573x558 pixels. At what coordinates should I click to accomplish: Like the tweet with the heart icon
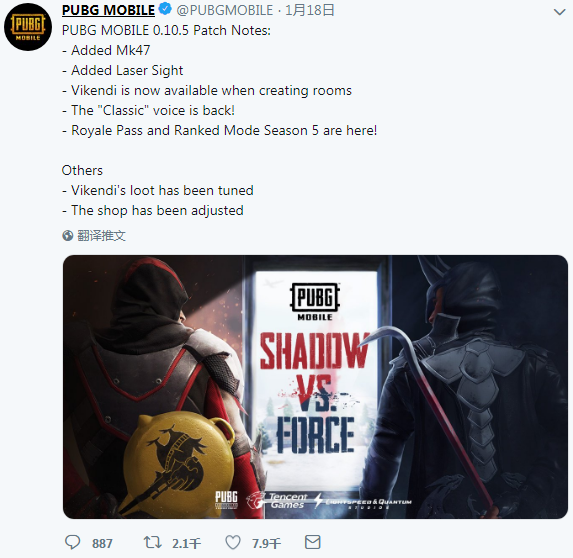pyautogui.click(x=233, y=542)
